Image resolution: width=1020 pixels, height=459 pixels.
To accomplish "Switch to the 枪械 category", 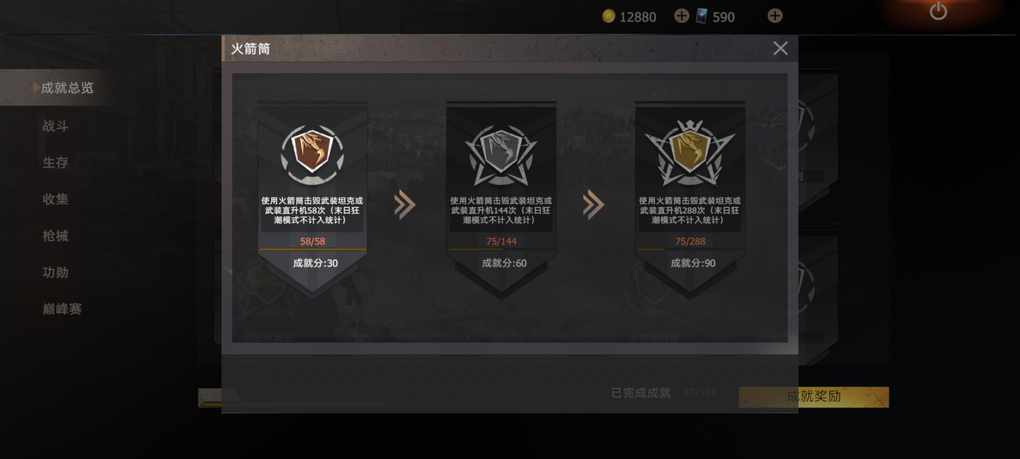I will click(55, 236).
